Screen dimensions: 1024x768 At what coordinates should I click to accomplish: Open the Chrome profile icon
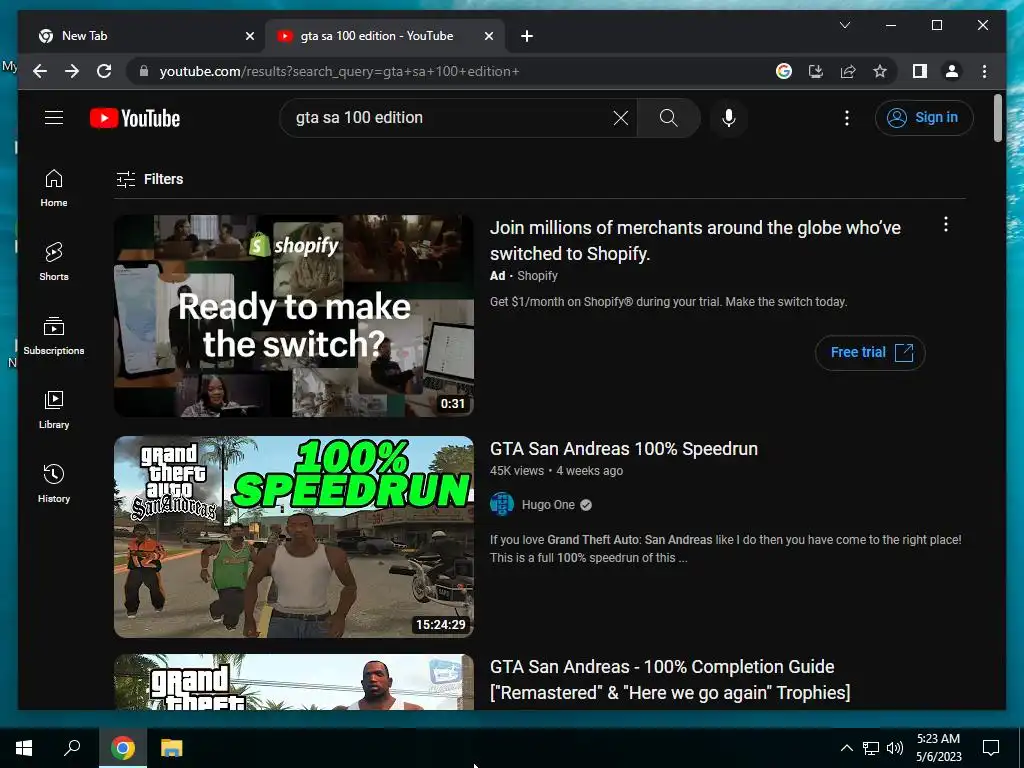click(952, 71)
